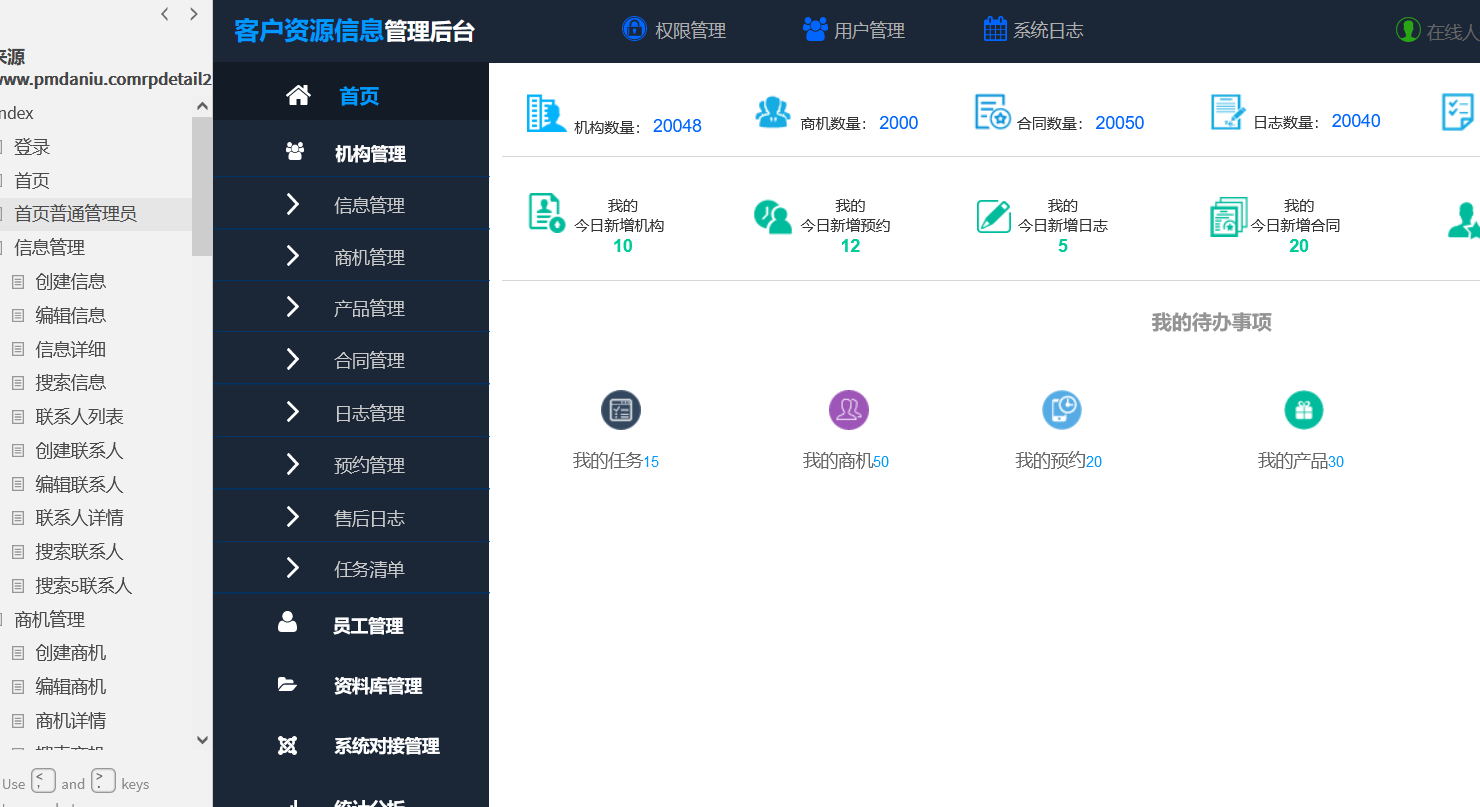Click the 用户管理 users icon
Screen dimensions: 1480x807
tap(815, 29)
